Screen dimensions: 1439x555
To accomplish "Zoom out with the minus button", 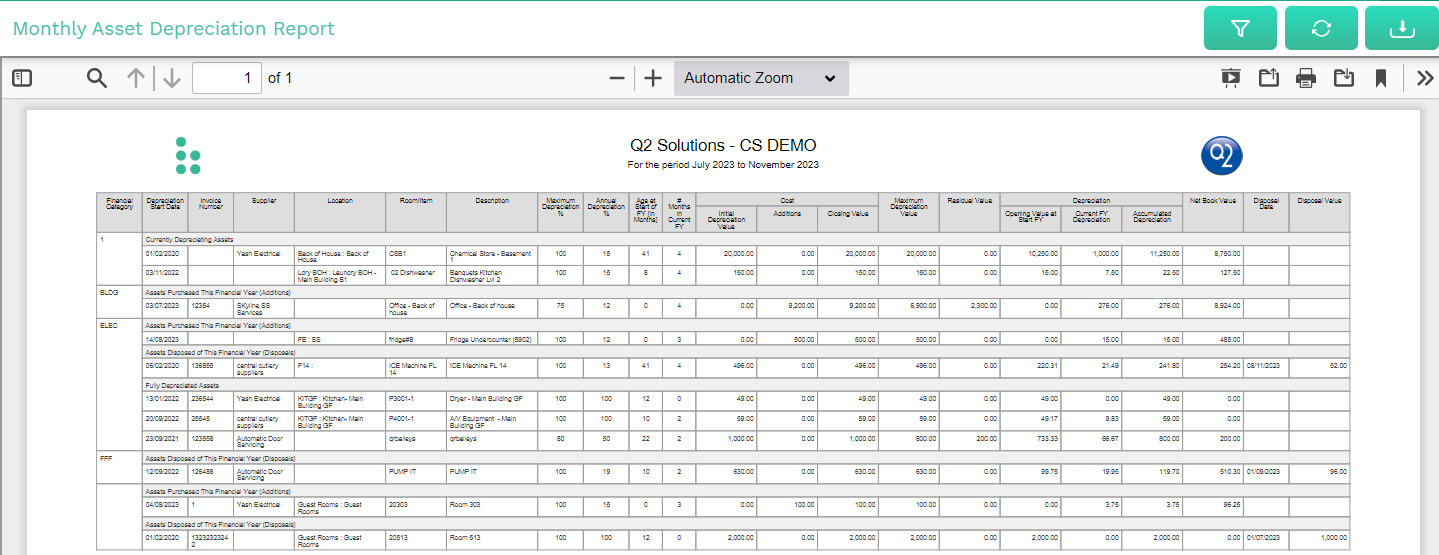I will [x=617, y=78].
